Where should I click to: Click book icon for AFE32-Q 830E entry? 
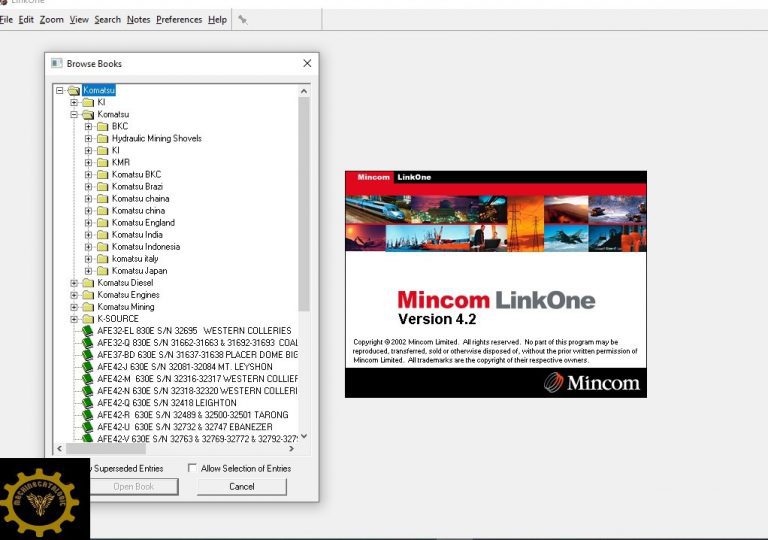[x=88, y=343]
